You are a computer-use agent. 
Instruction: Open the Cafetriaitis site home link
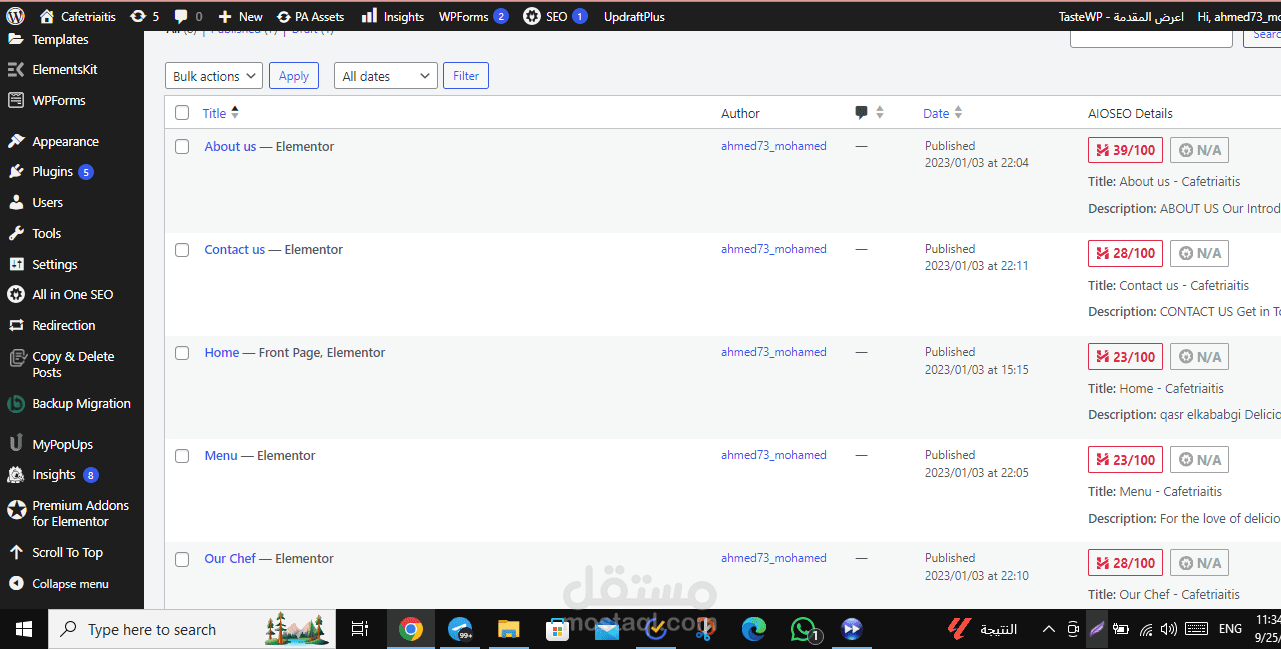tap(78, 16)
